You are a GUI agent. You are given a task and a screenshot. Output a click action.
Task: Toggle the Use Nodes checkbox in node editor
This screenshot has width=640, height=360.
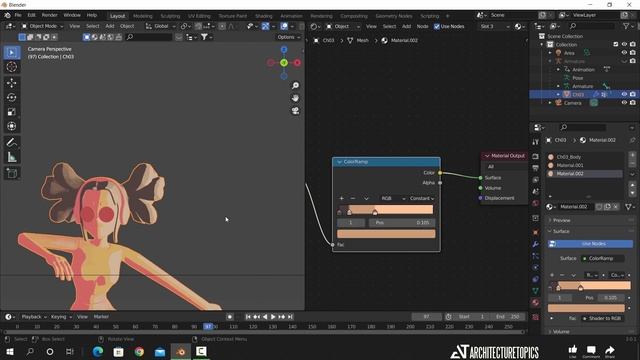(437, 27)
